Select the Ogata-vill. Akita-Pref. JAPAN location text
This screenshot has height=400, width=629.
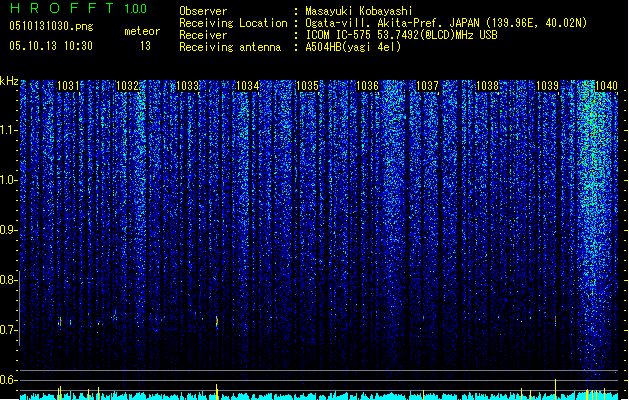(446, 23)
